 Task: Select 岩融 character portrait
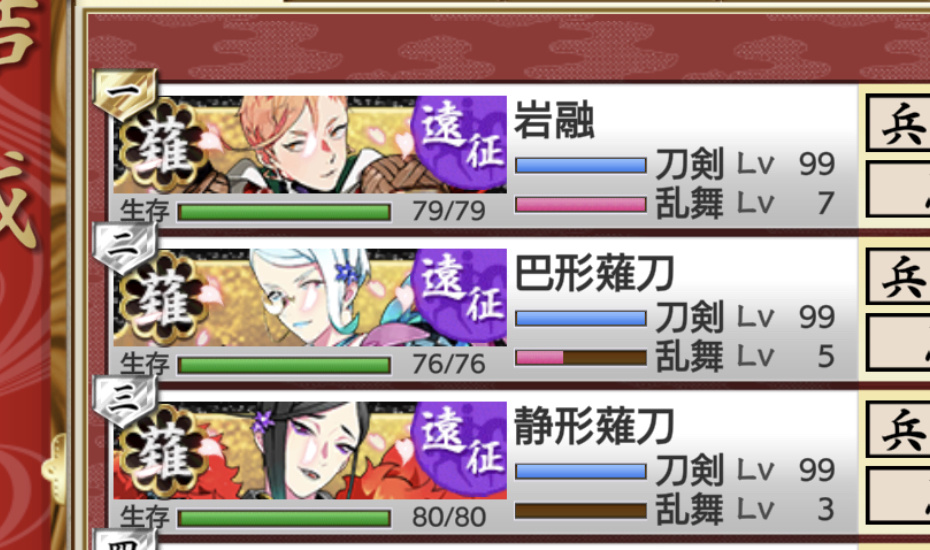click(x=310, y=144)
